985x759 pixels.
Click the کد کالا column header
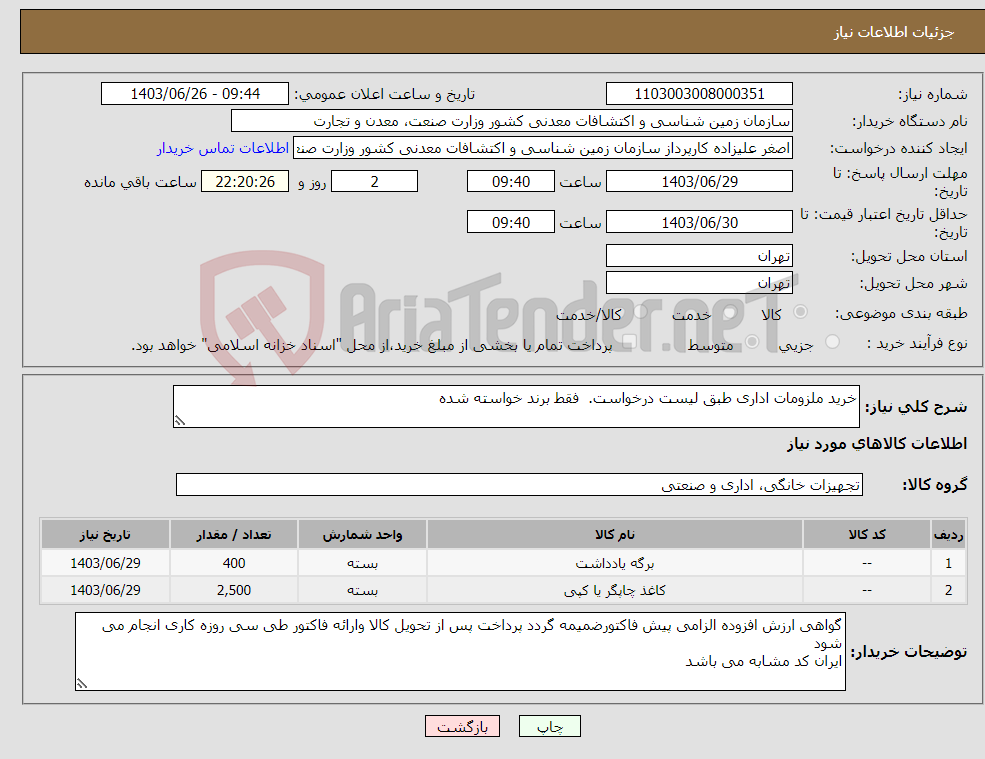click(x=867, y=534)
